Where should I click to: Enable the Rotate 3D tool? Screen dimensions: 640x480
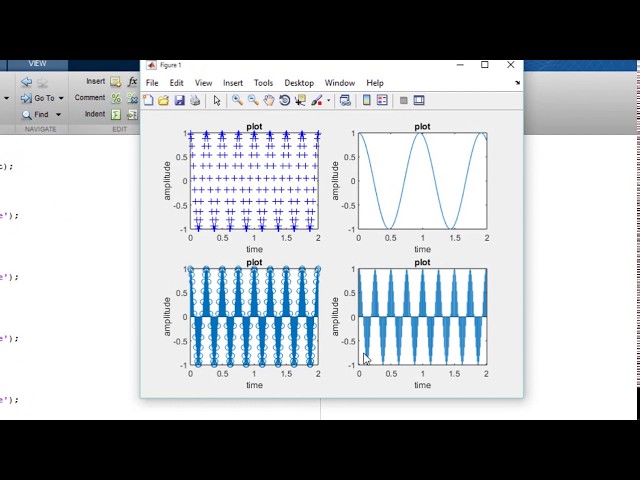284,100
